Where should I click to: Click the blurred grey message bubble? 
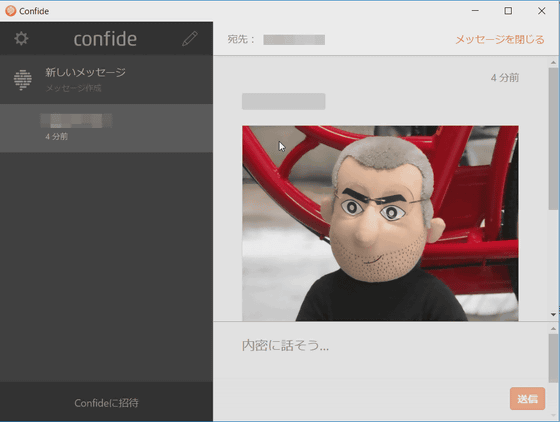point(284,101)
